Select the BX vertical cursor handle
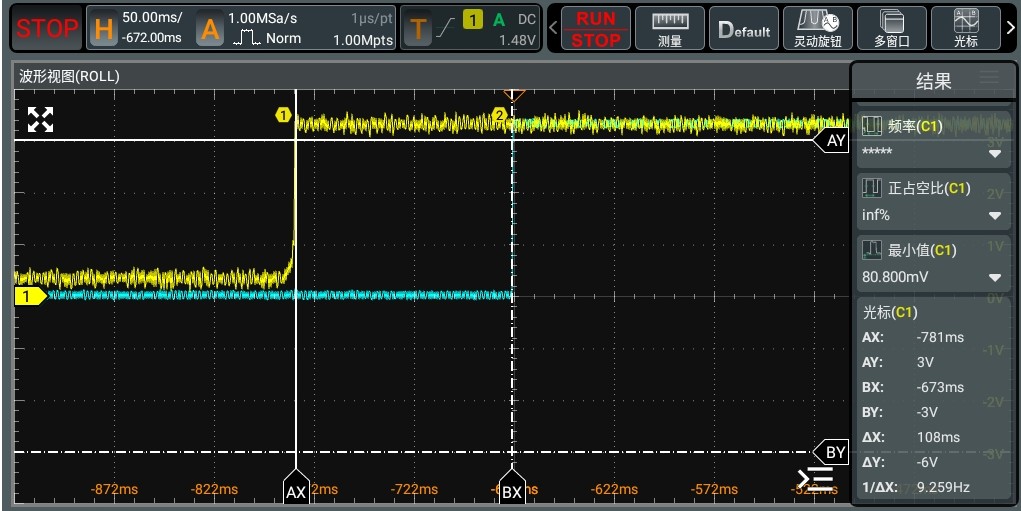The image size is (1021, 511). point(512,491)
